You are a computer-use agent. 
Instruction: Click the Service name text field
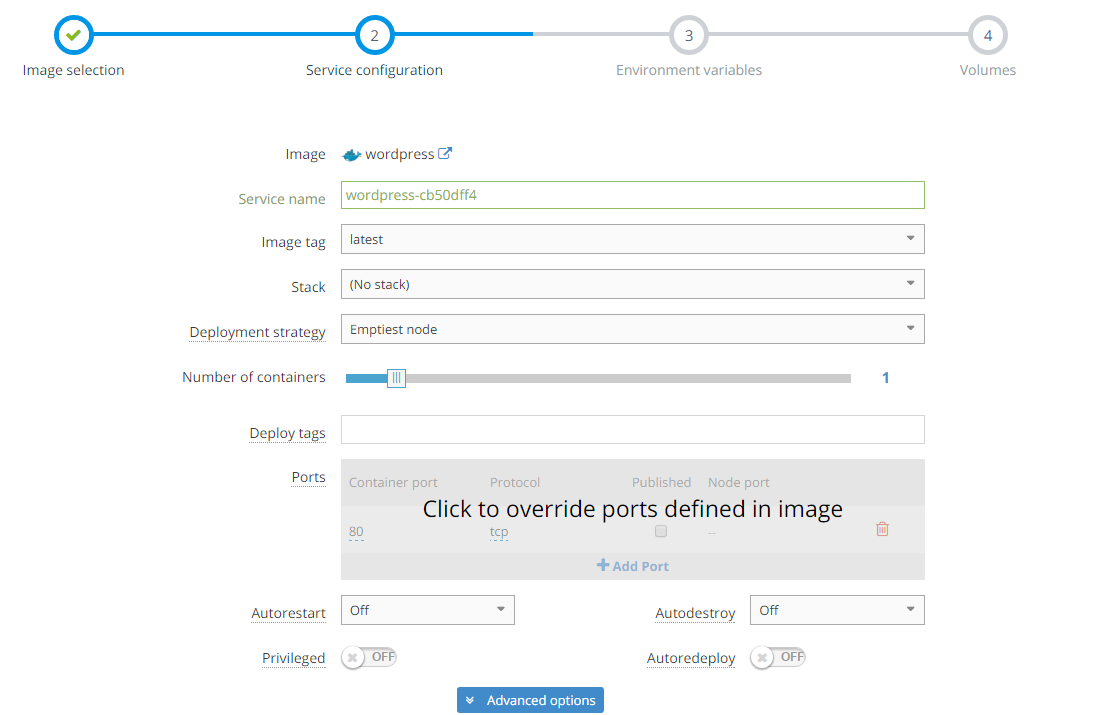pyautogui.click(x=632, y=195)
